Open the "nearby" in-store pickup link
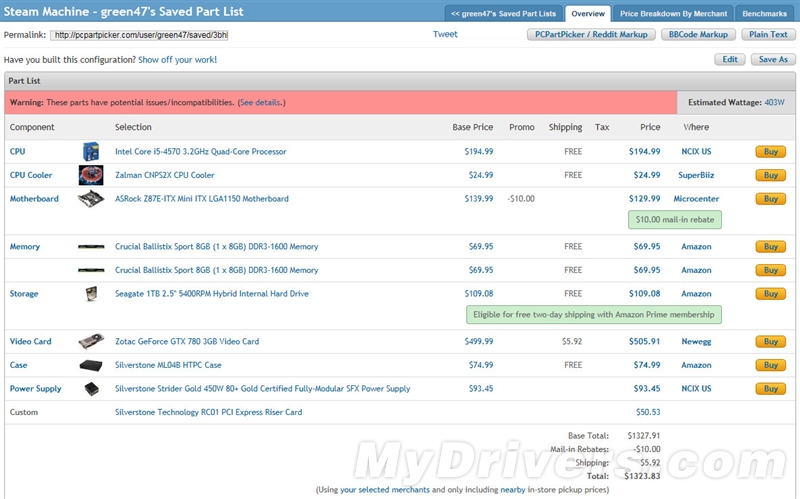This screenshot has width=800, height=499. (513, 490)
